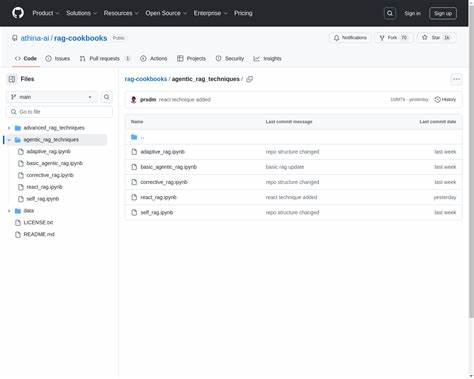474x379 pixels.
Task: Focus the Go to file input
Action: tap(60, 112)
